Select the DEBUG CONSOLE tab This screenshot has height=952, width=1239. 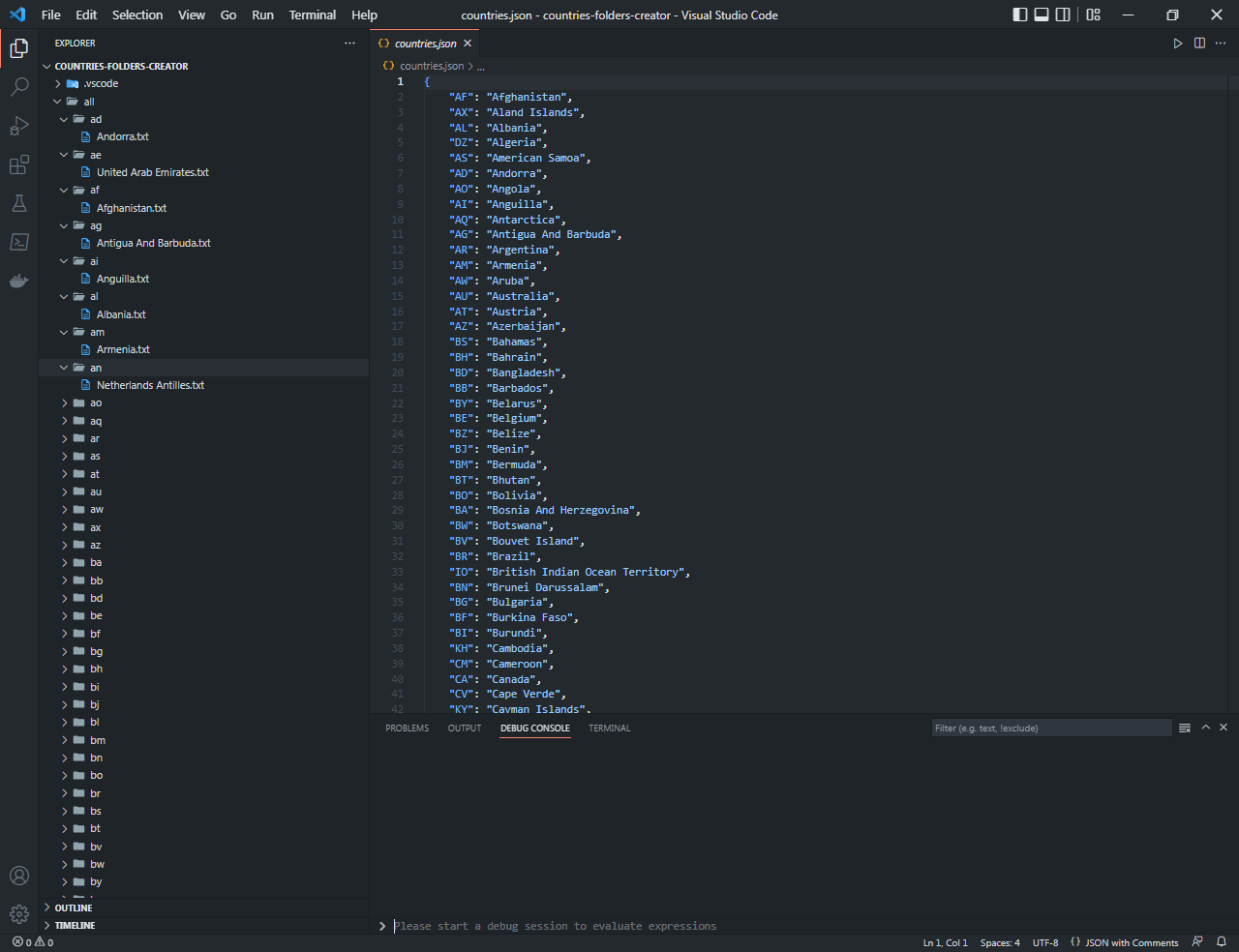coord(535,728)
